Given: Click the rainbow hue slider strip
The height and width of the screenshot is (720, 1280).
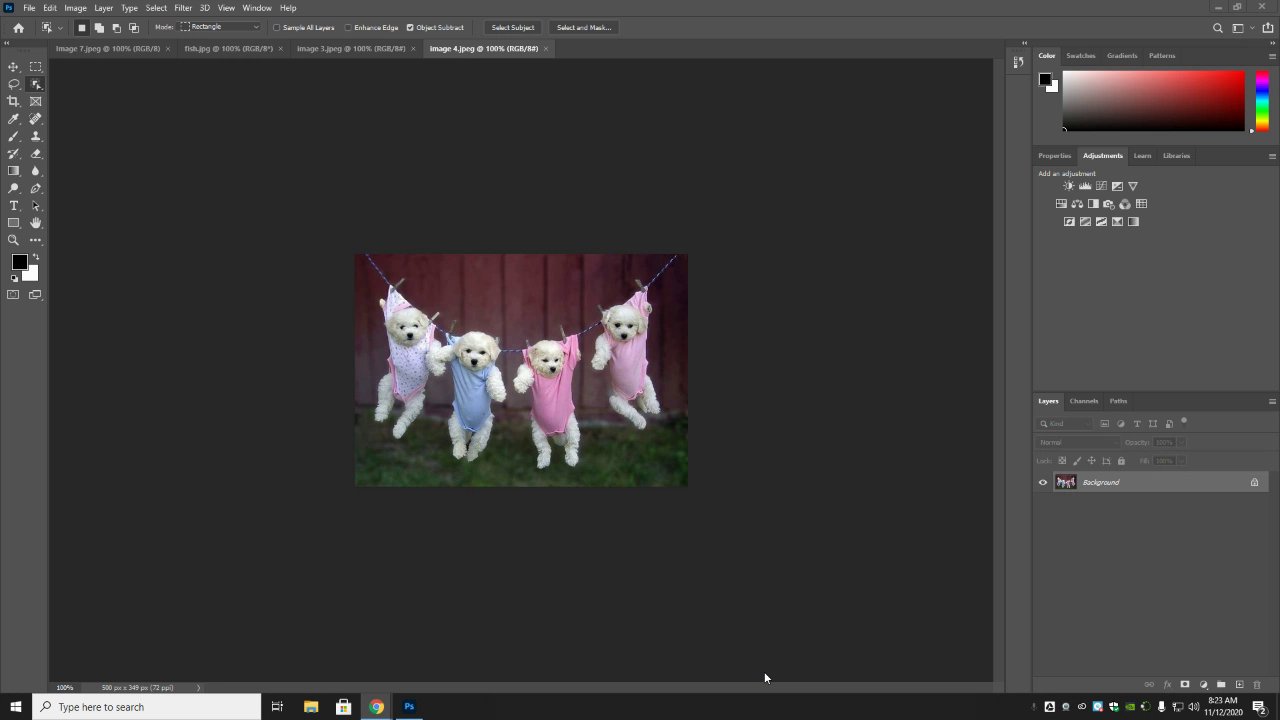Looking at the screenshot, I should [x=1262, y=100].
